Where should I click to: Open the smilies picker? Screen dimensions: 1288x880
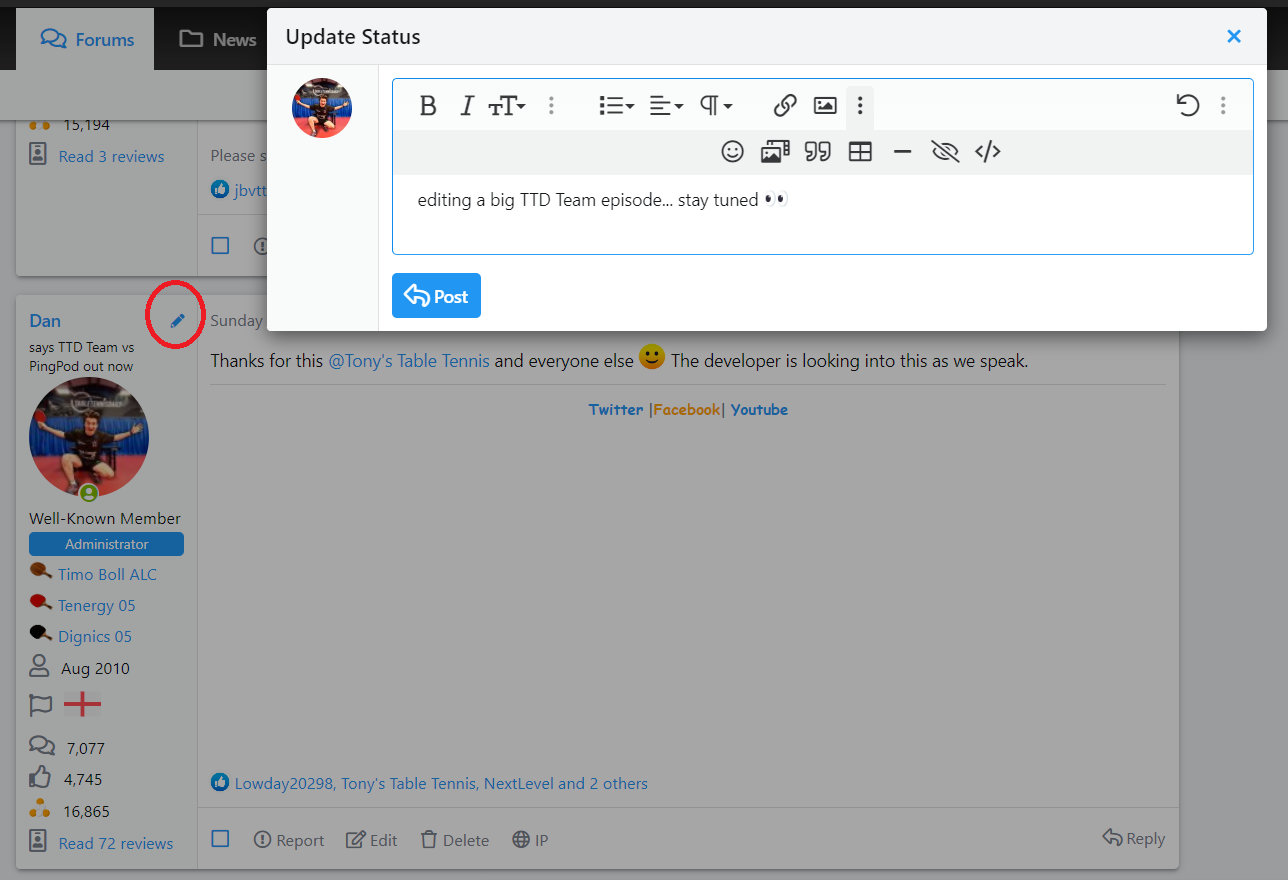click(x=733, y=151)
